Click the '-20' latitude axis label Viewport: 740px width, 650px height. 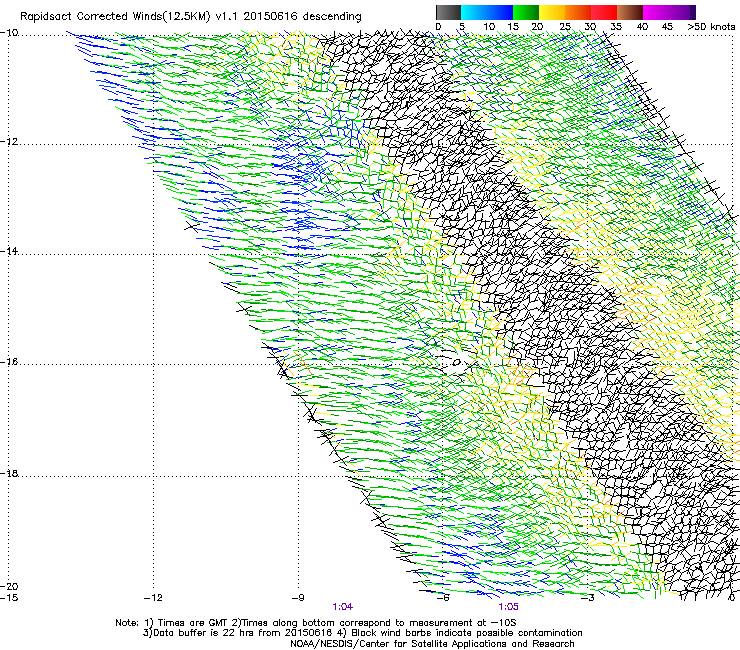coord(9,586)
